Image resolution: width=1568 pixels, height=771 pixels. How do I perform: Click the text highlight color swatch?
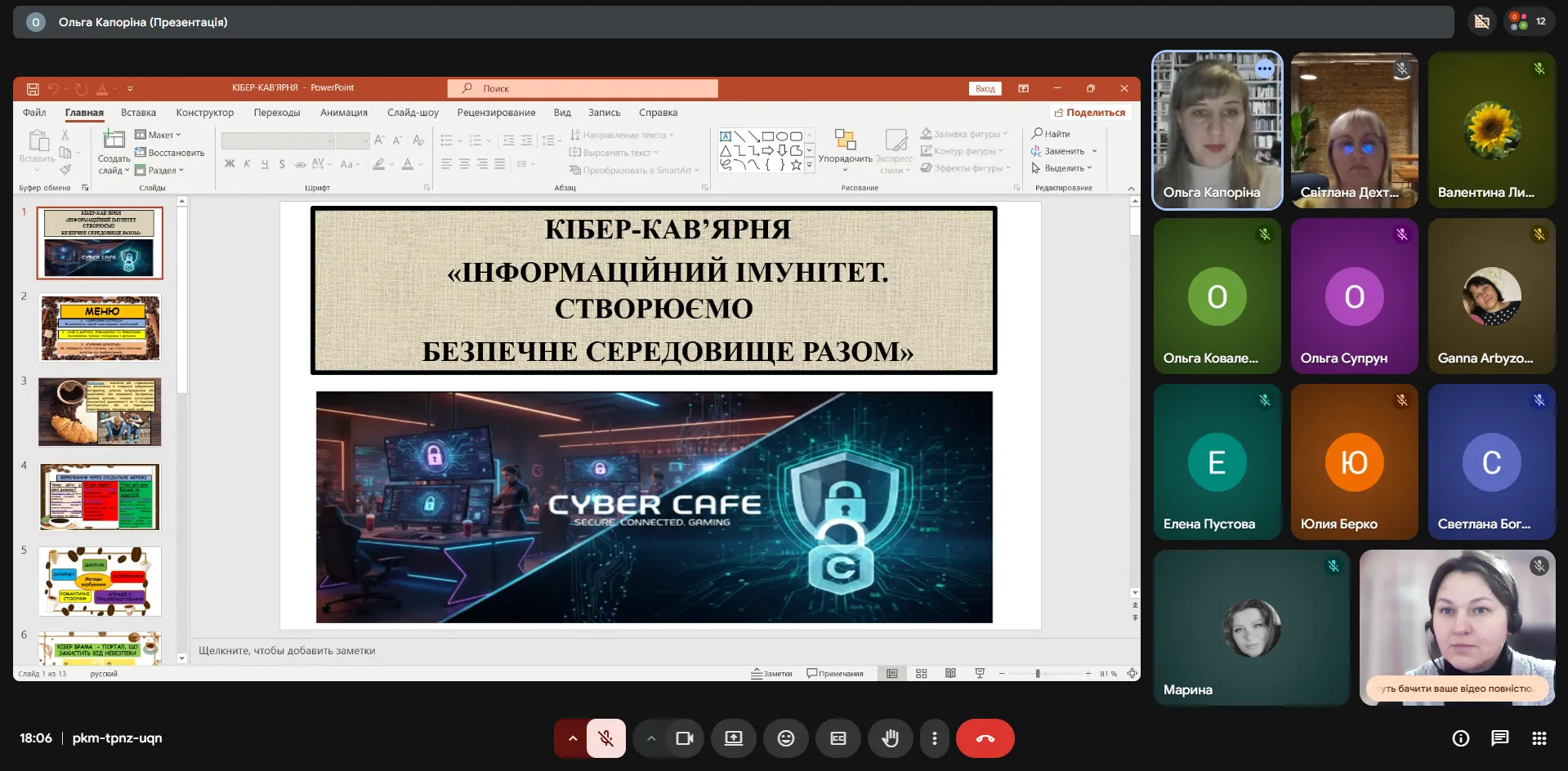pos(378,164)
